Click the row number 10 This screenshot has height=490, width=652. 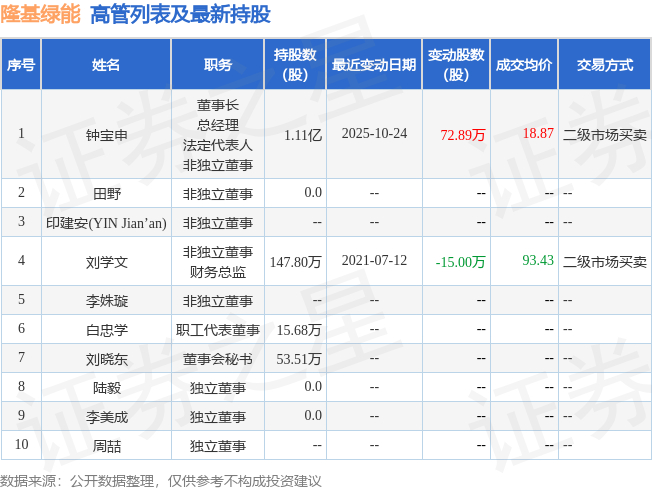[21, 444]
